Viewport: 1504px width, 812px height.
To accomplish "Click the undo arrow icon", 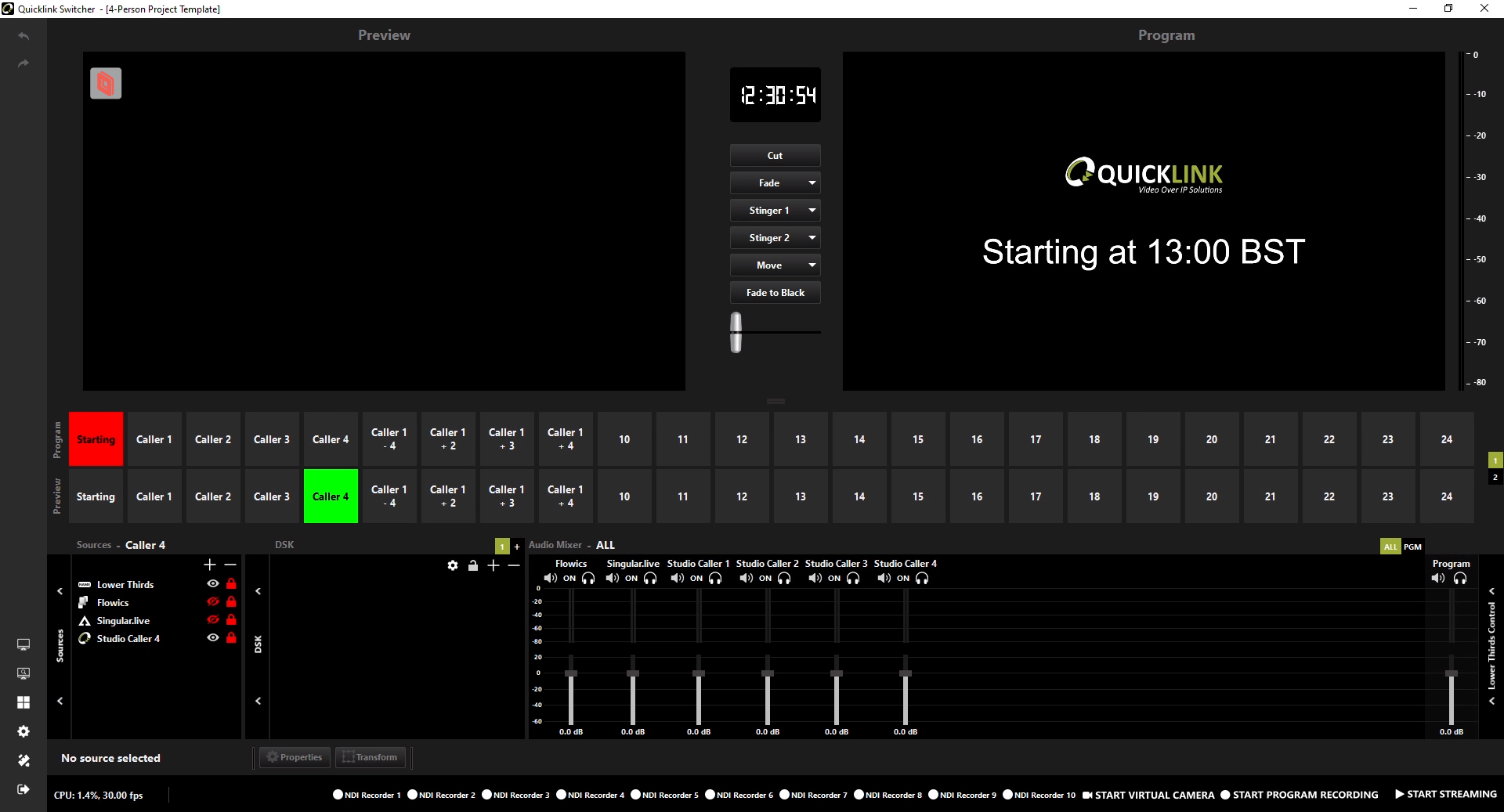I will click(x=23, y=36).
